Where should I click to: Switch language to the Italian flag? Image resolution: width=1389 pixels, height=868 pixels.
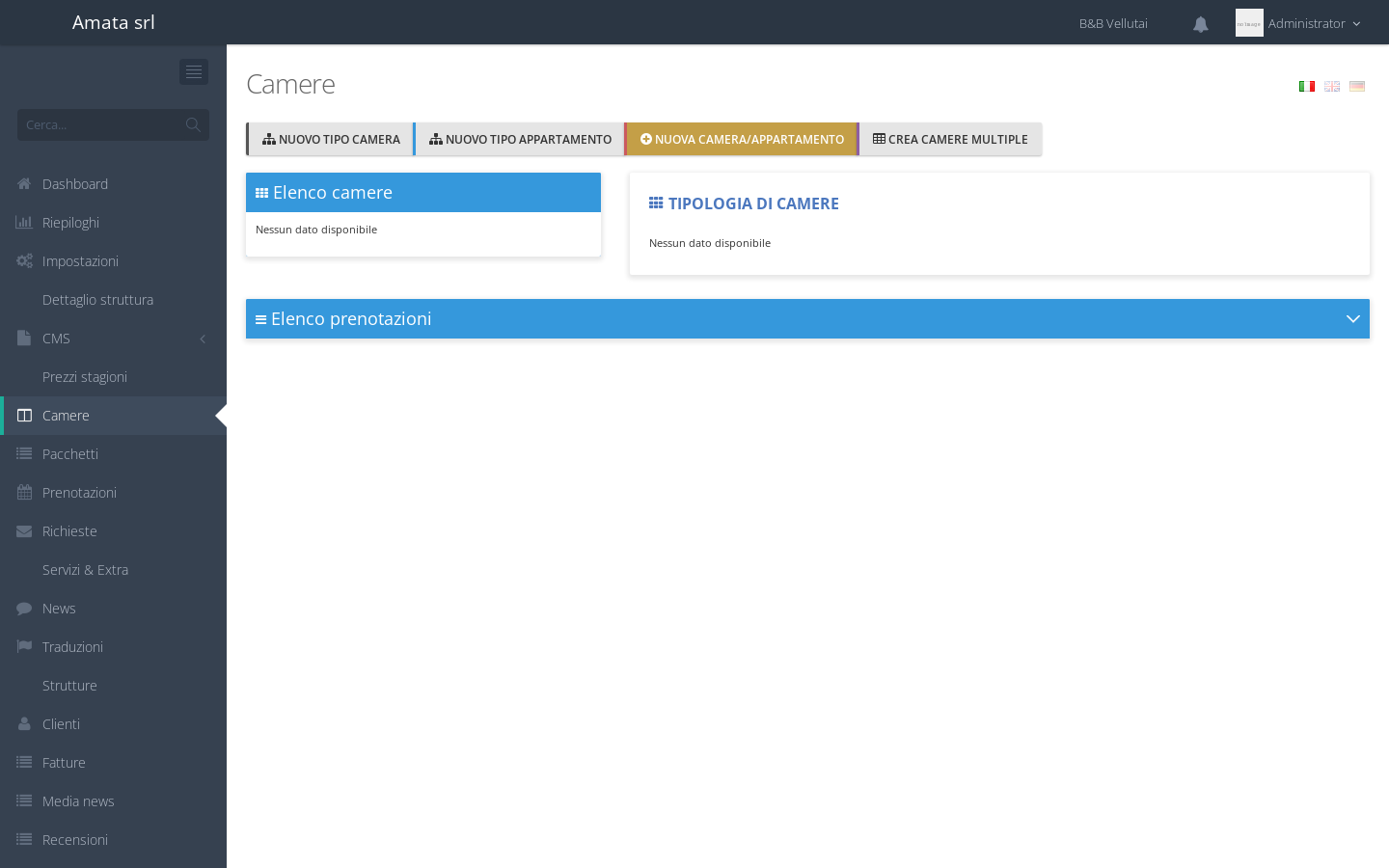(x=1307, y=87)
